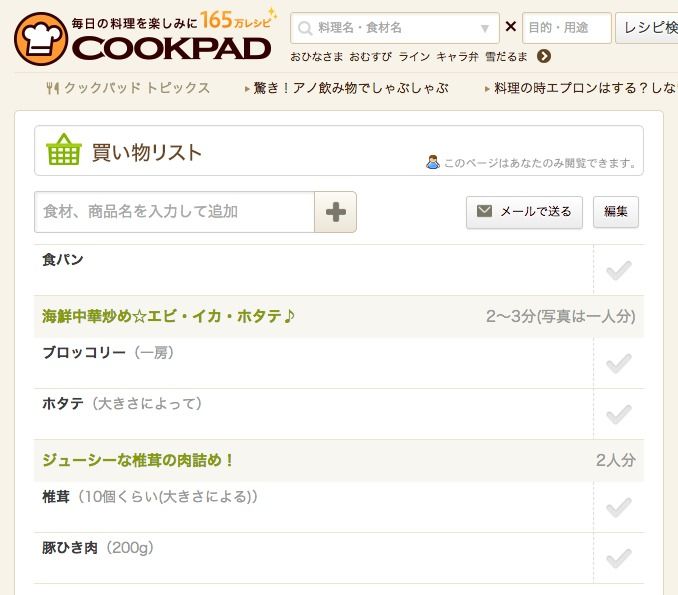The height and width of the screenshot is (595, 678).
Task: Open recipe 海鮮中華炒め☆エビ・イカ・ホタテ♪
Action: [x=169, y=317]
